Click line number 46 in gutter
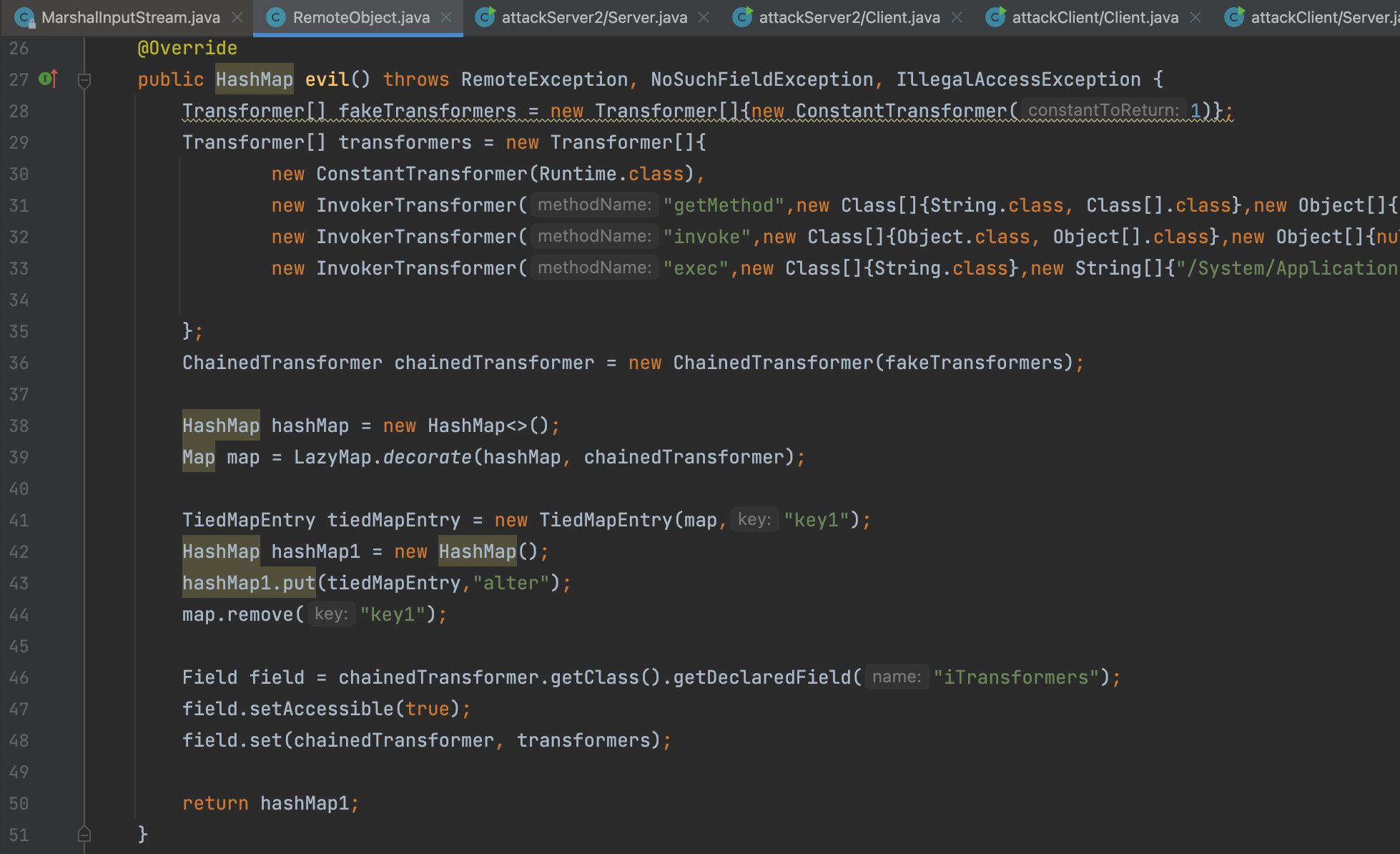The height and width of the screenshot is (854, 1400). (19, 677)
